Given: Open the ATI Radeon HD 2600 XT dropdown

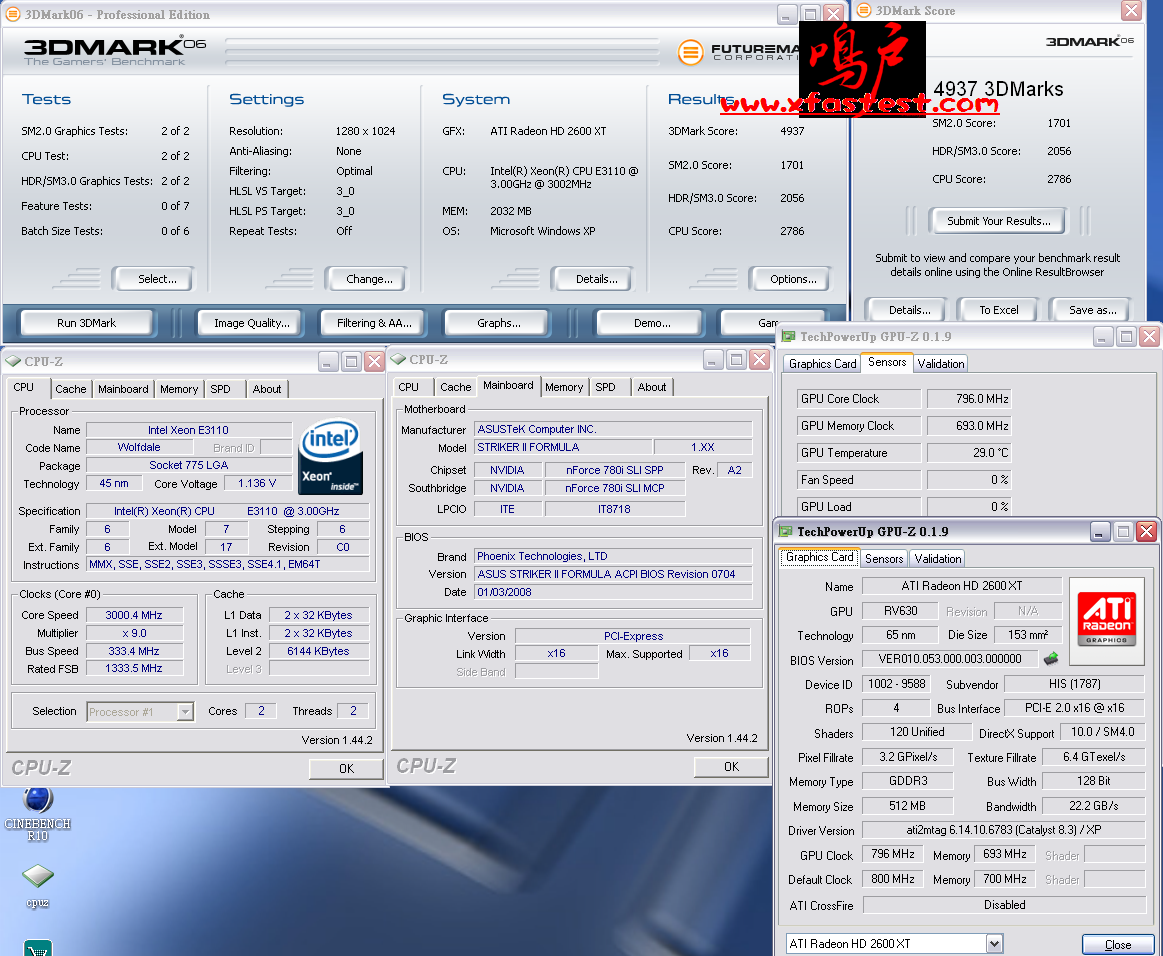Looking at the screenshot, I should pyautogui.click(x=994, y=943).
